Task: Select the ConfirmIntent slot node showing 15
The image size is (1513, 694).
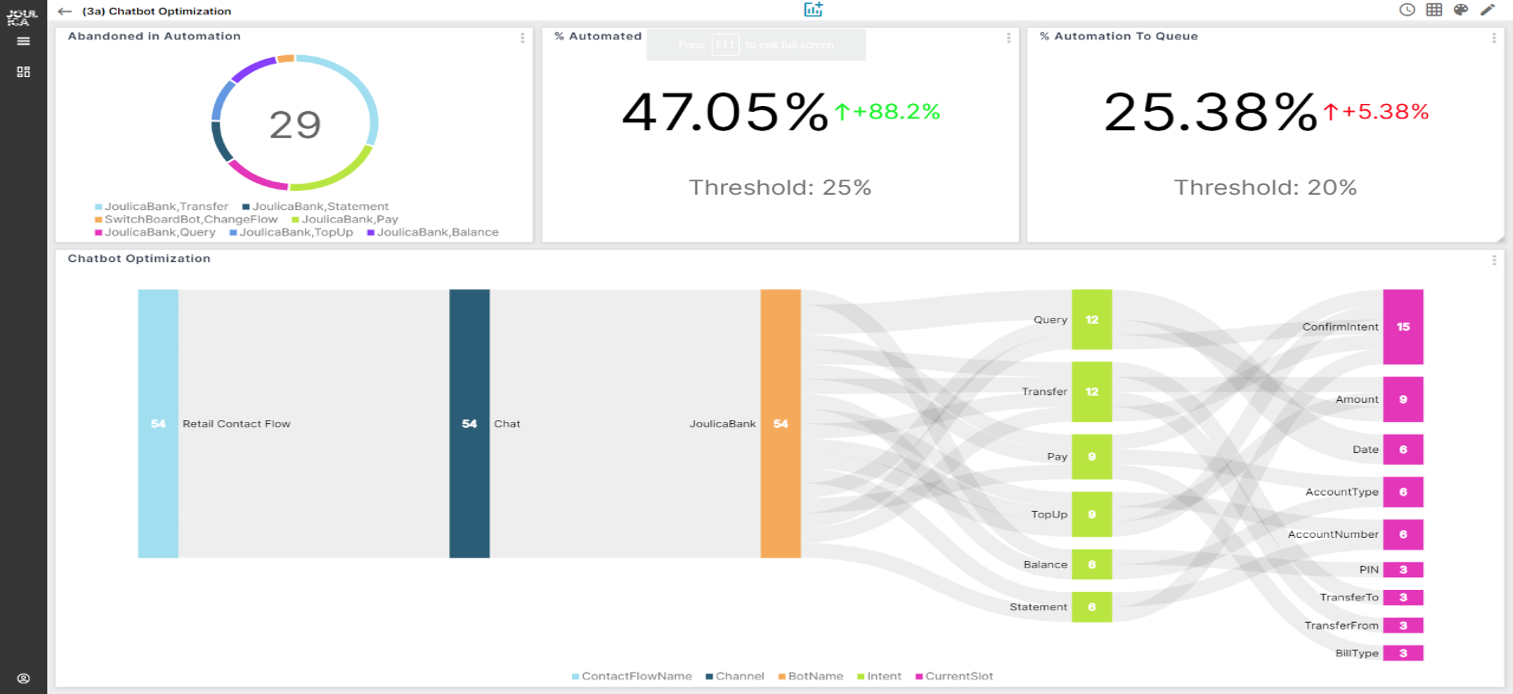Action: pos(1402,327)
